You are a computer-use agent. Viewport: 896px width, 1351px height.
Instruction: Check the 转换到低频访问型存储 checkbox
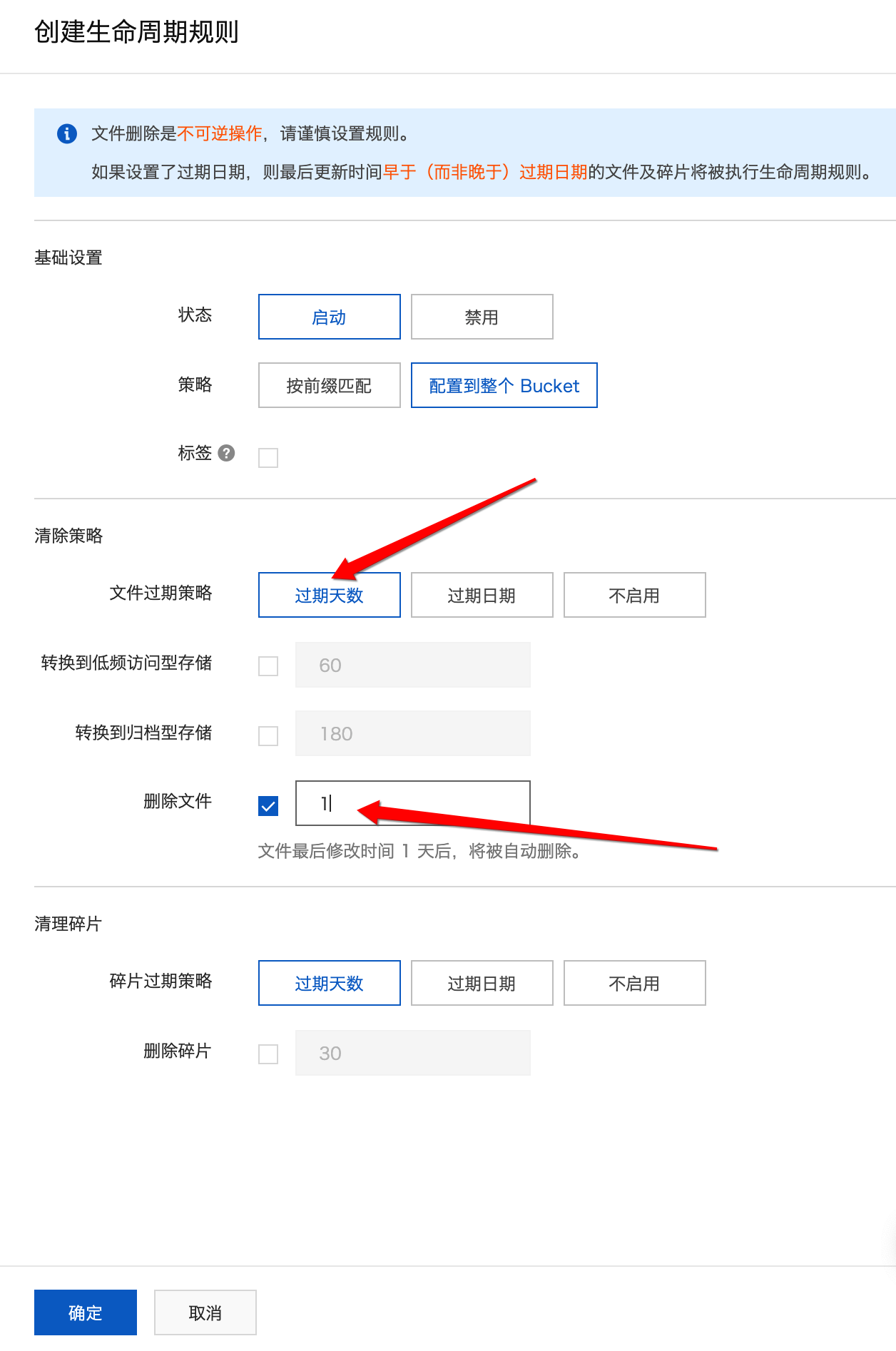(268, 666)
